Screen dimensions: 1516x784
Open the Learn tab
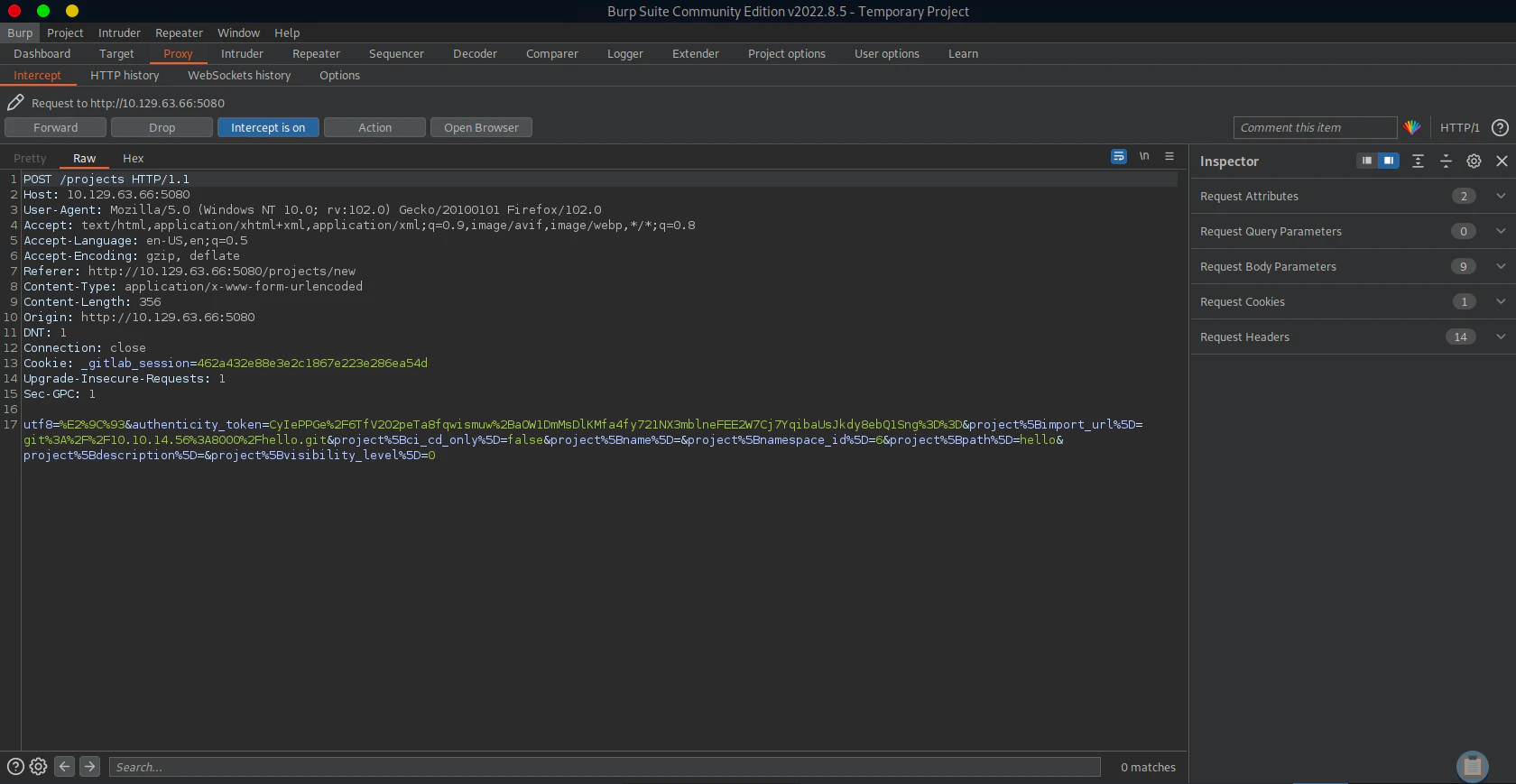click(963, 53)
